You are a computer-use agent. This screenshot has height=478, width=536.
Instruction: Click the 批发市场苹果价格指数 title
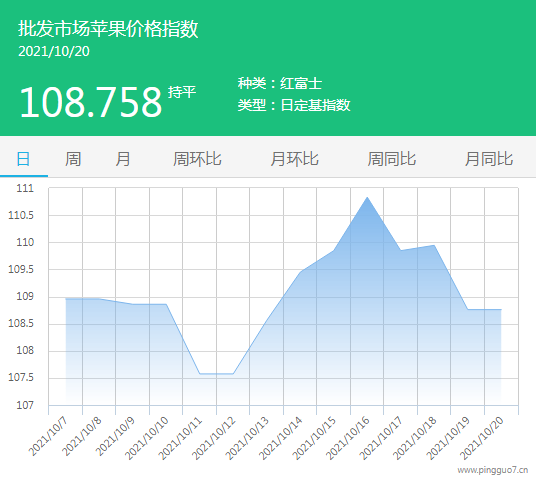(x=108, y=28)
